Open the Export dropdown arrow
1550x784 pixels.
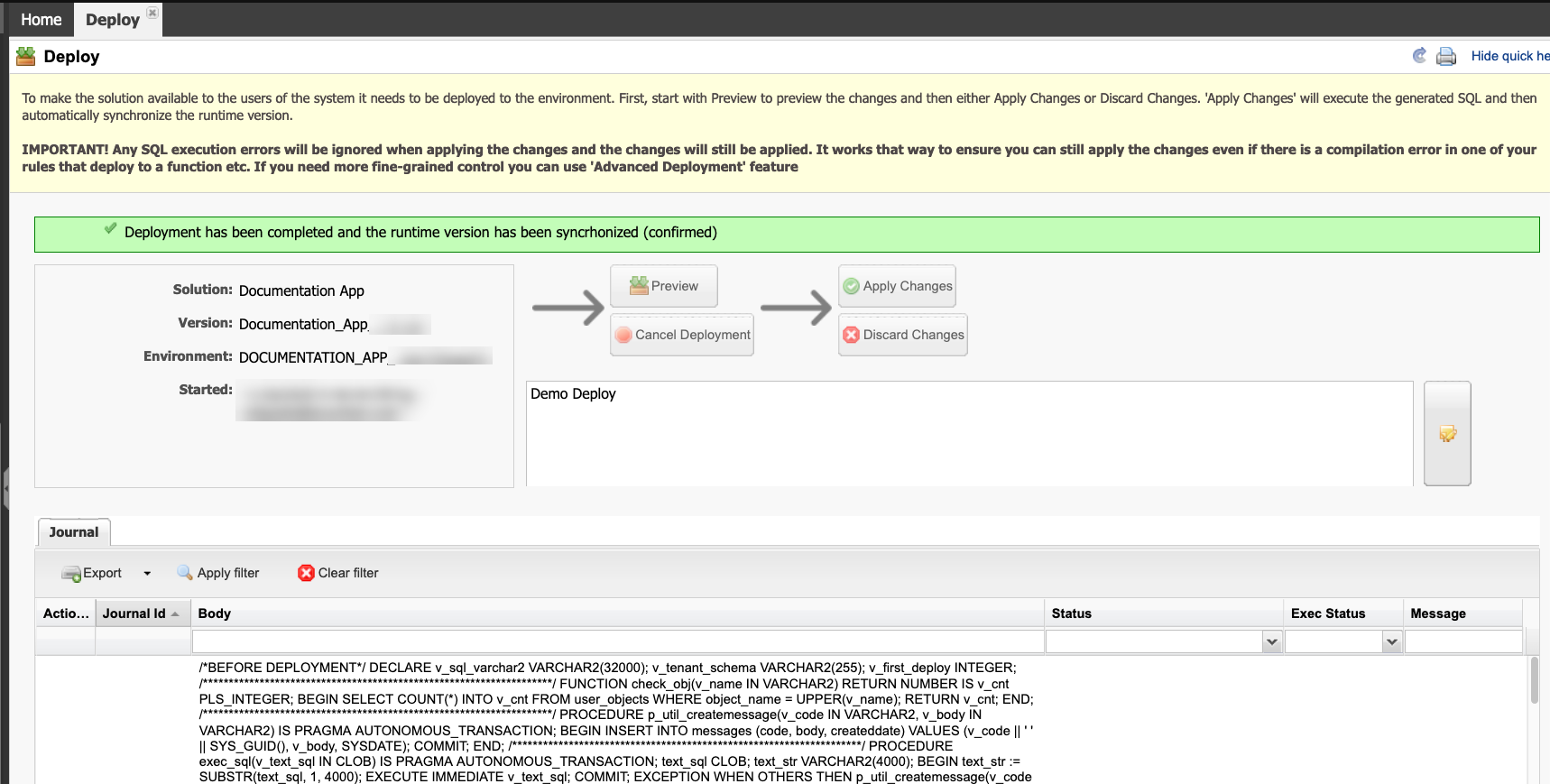pos(147,574)
